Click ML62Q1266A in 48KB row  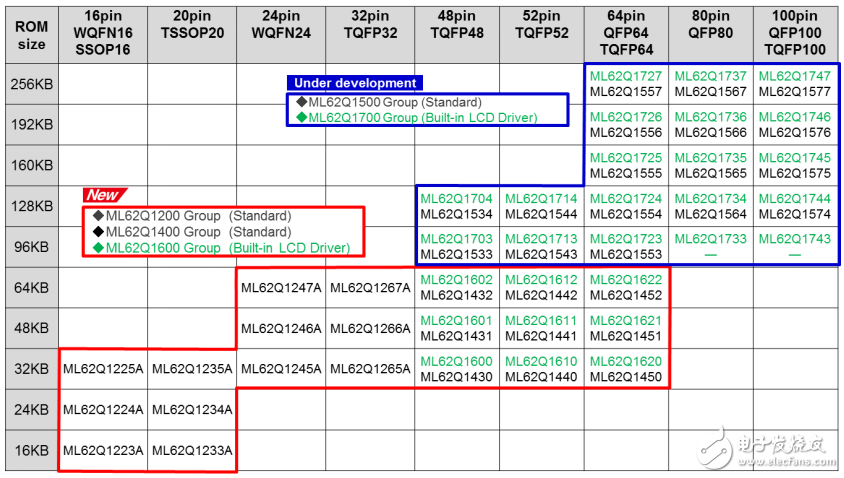point(370,328)
